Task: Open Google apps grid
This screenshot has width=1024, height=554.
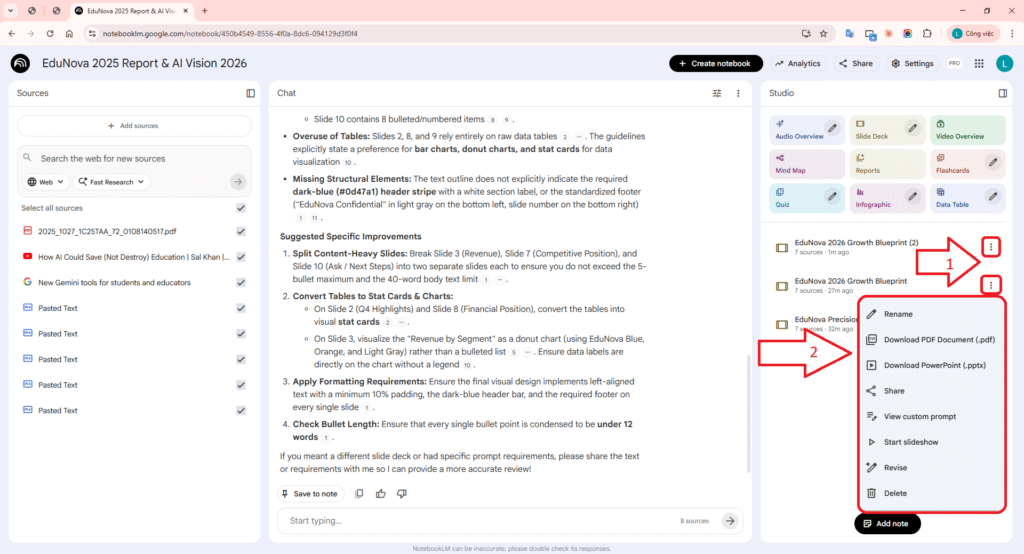Action: pos(977,63)
